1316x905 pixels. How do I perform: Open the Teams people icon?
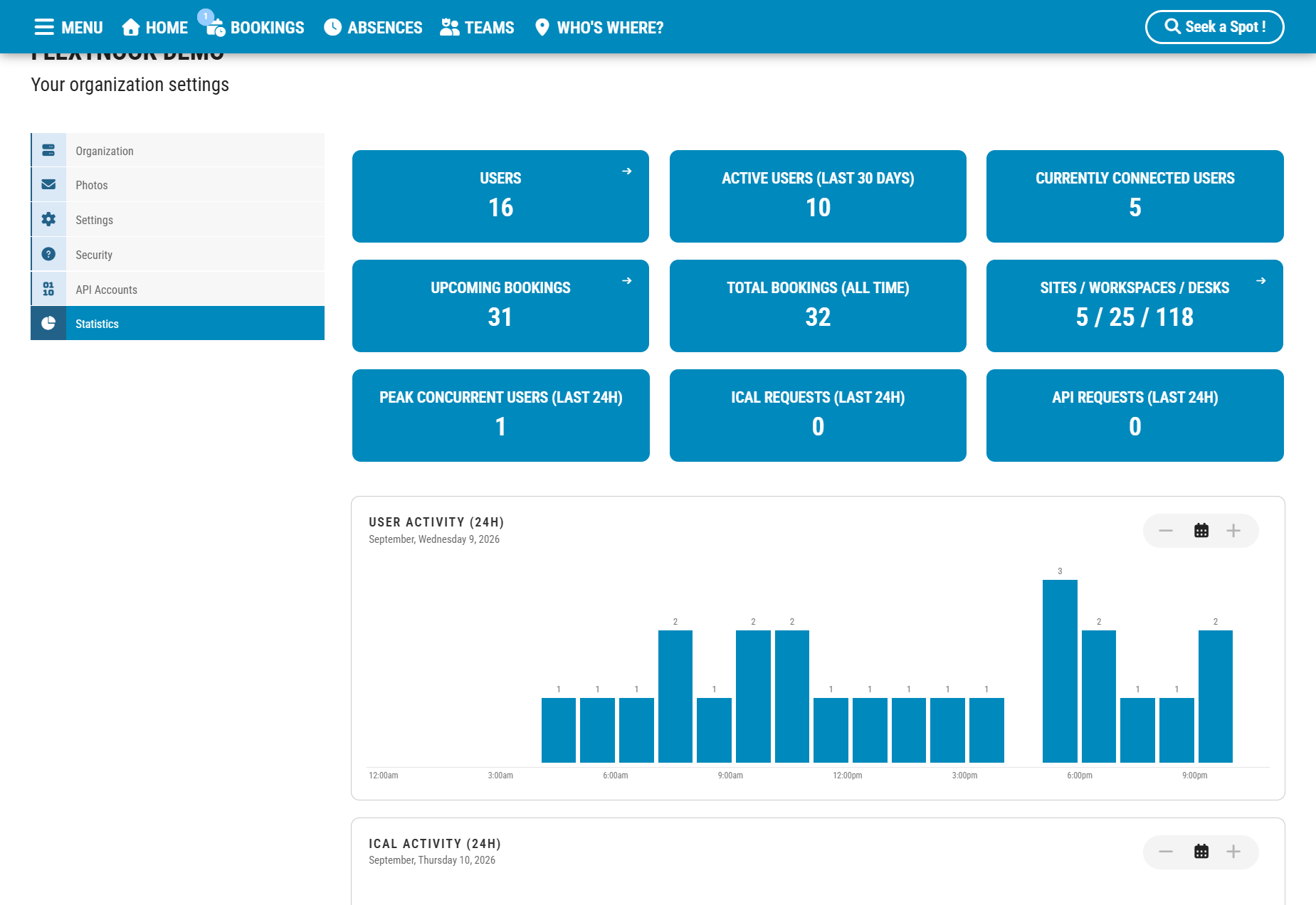pyautogui.click(x=449, y=27)
